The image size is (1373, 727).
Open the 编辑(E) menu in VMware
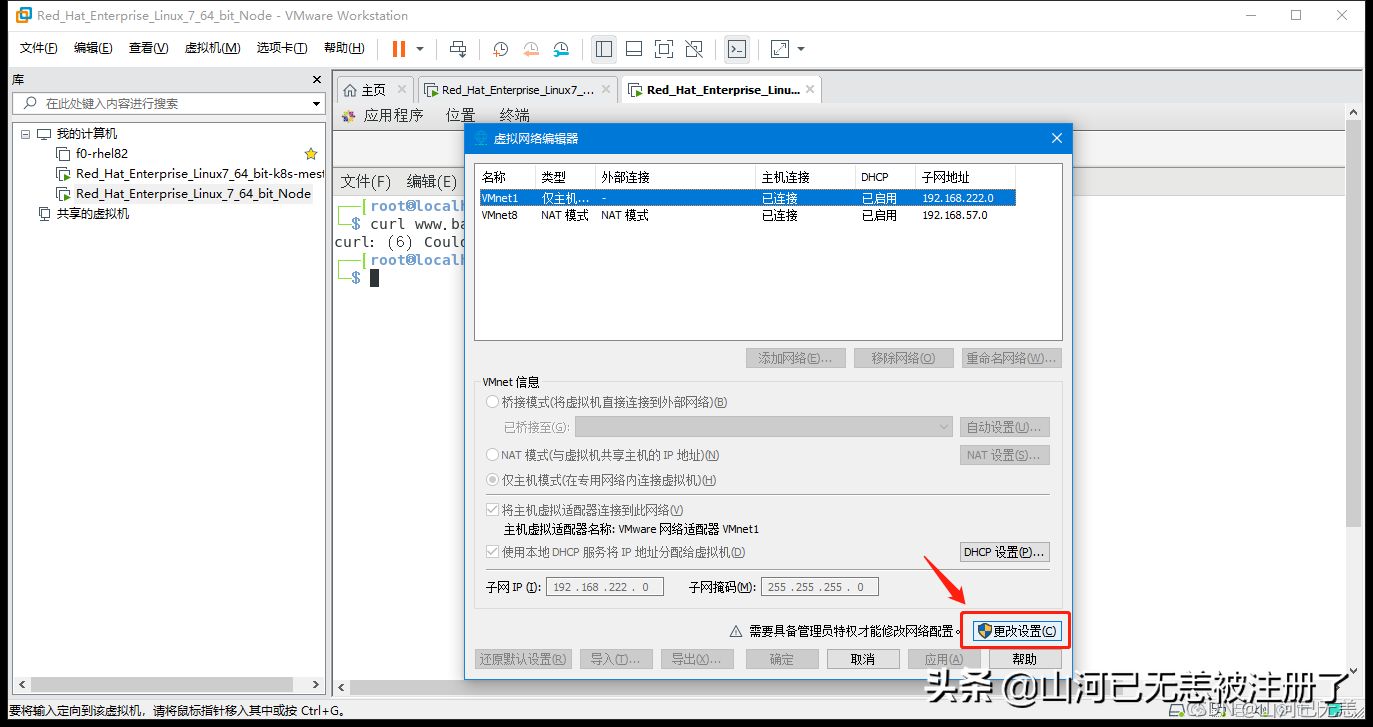[93, 48]
